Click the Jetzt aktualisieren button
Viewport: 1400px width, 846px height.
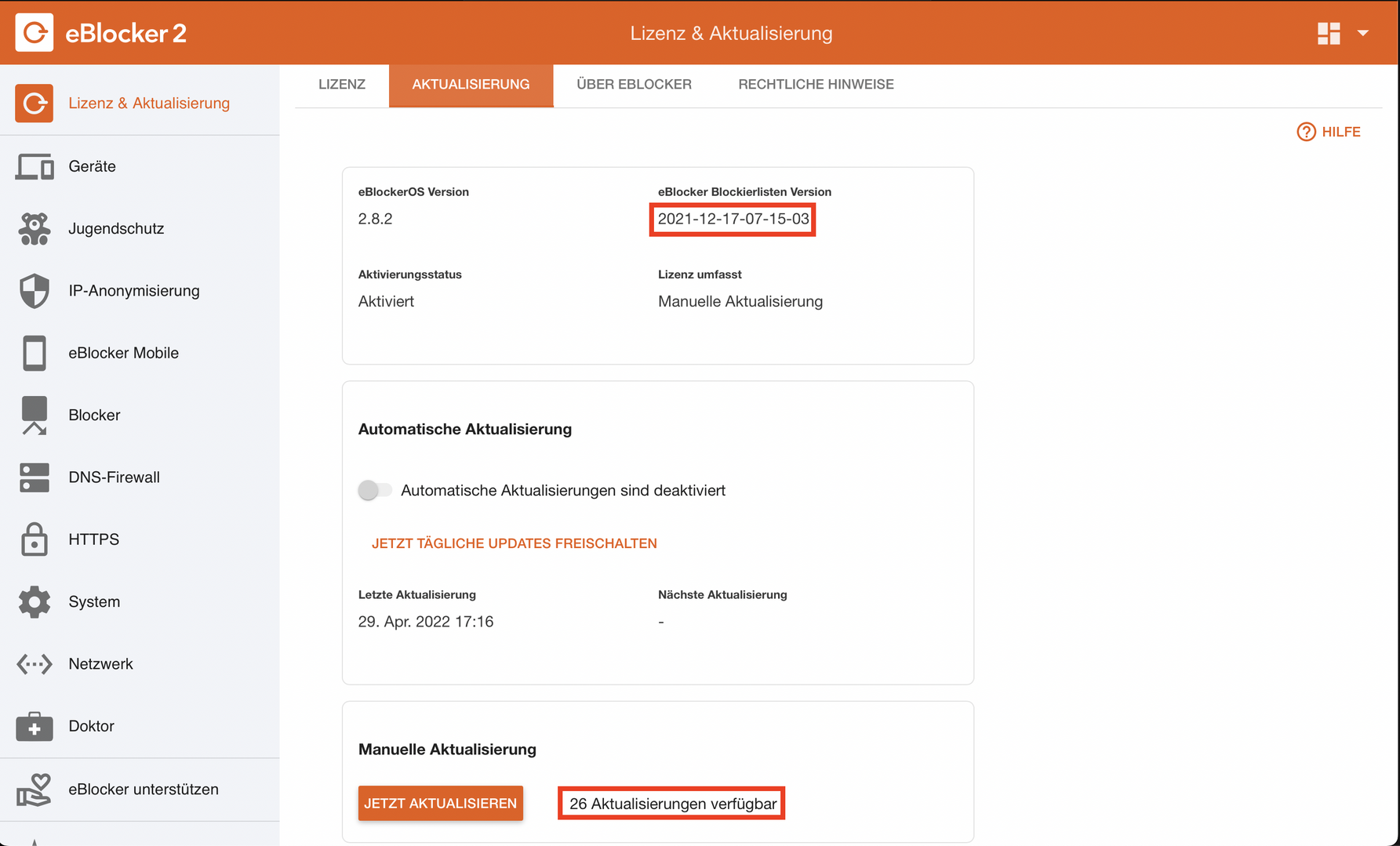(x=441, y=804)
